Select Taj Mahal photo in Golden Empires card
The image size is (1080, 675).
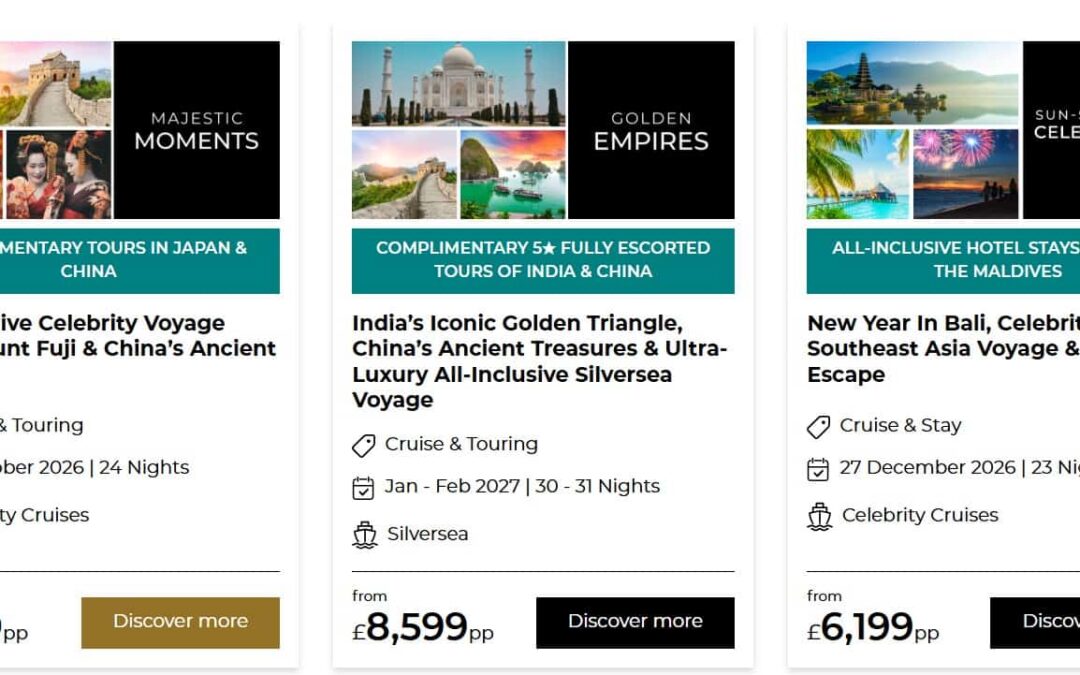(458, 83)
